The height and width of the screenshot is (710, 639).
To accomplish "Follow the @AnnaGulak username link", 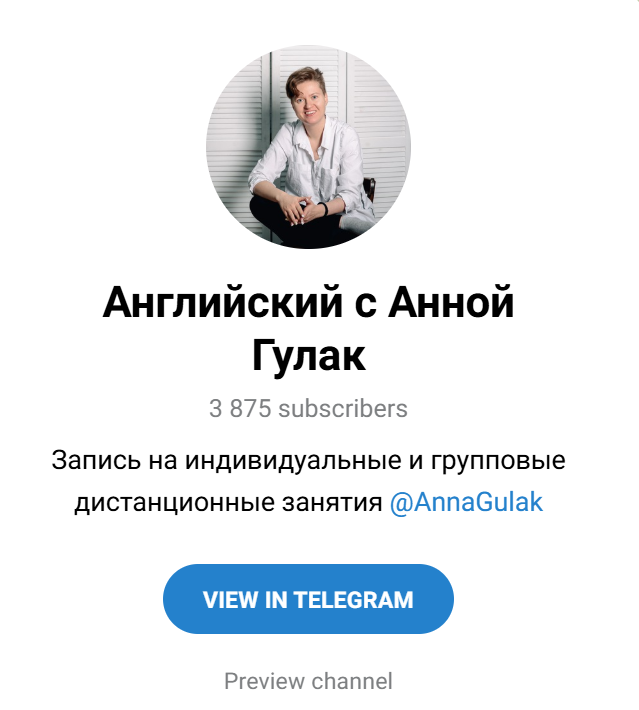I will pos(466,502).
